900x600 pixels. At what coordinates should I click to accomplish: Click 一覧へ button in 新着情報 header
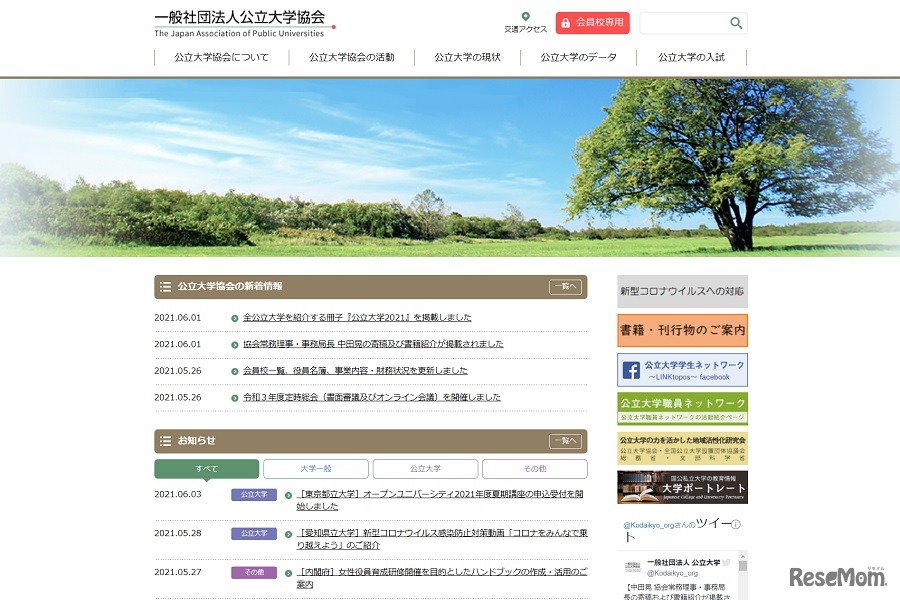pos(564,287)
